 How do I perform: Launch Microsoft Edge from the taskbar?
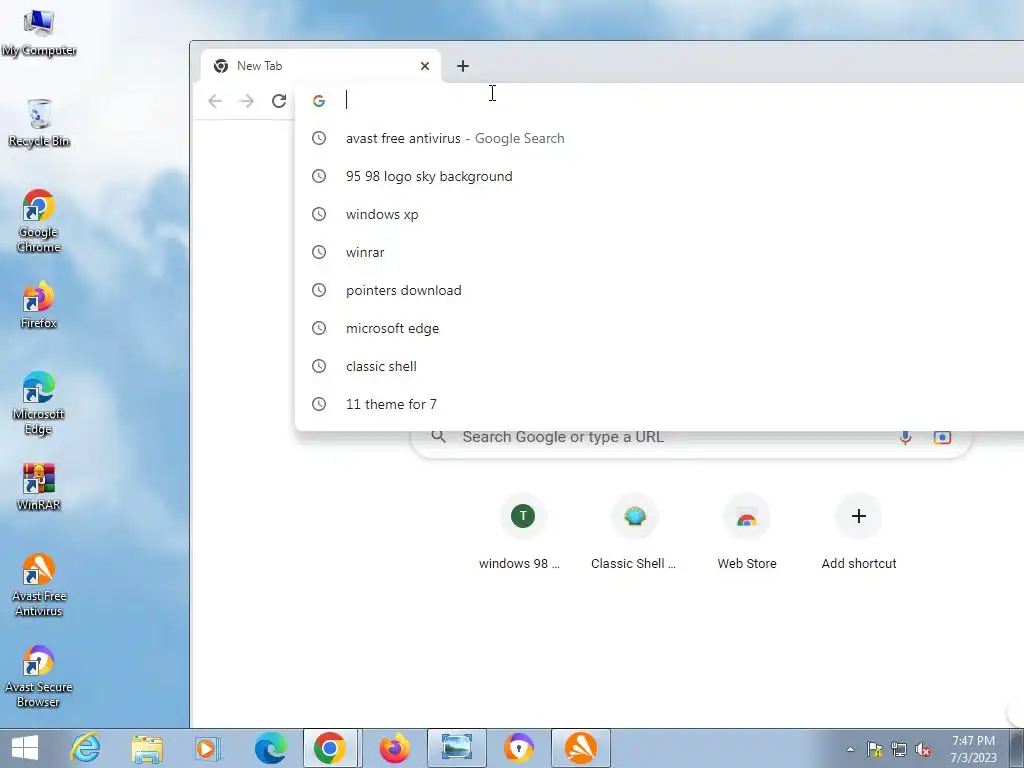point(270,748)
